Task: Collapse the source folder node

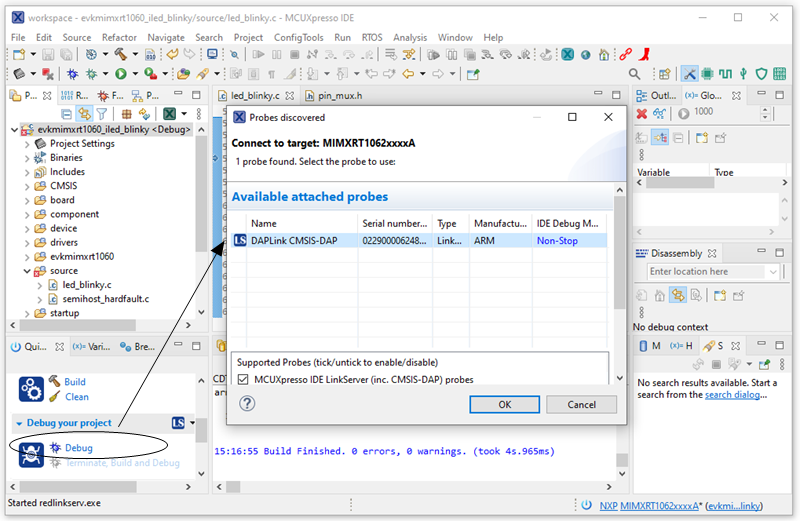Action: 27,271
